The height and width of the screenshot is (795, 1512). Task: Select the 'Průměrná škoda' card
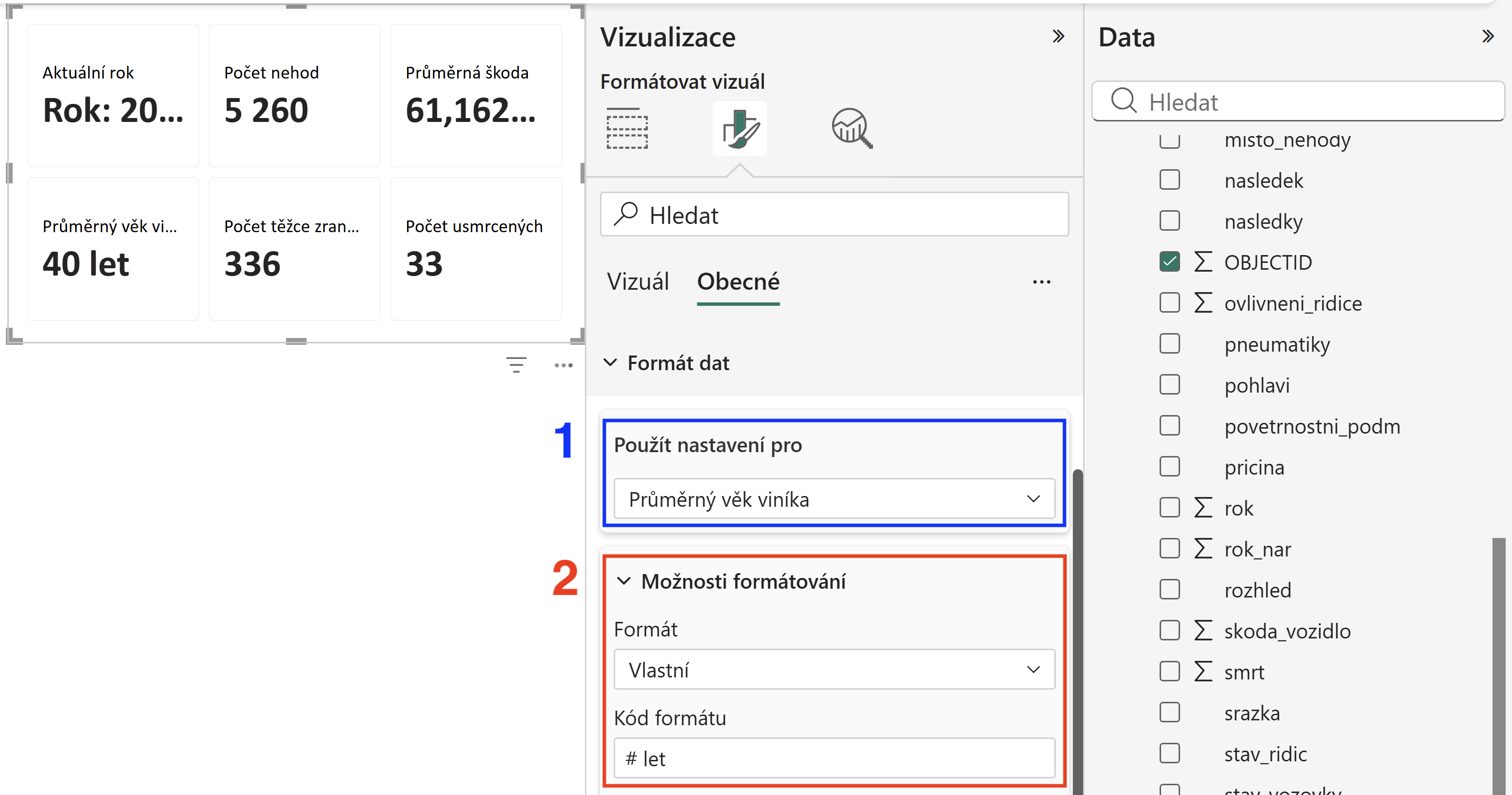click(x=476, y=96)
